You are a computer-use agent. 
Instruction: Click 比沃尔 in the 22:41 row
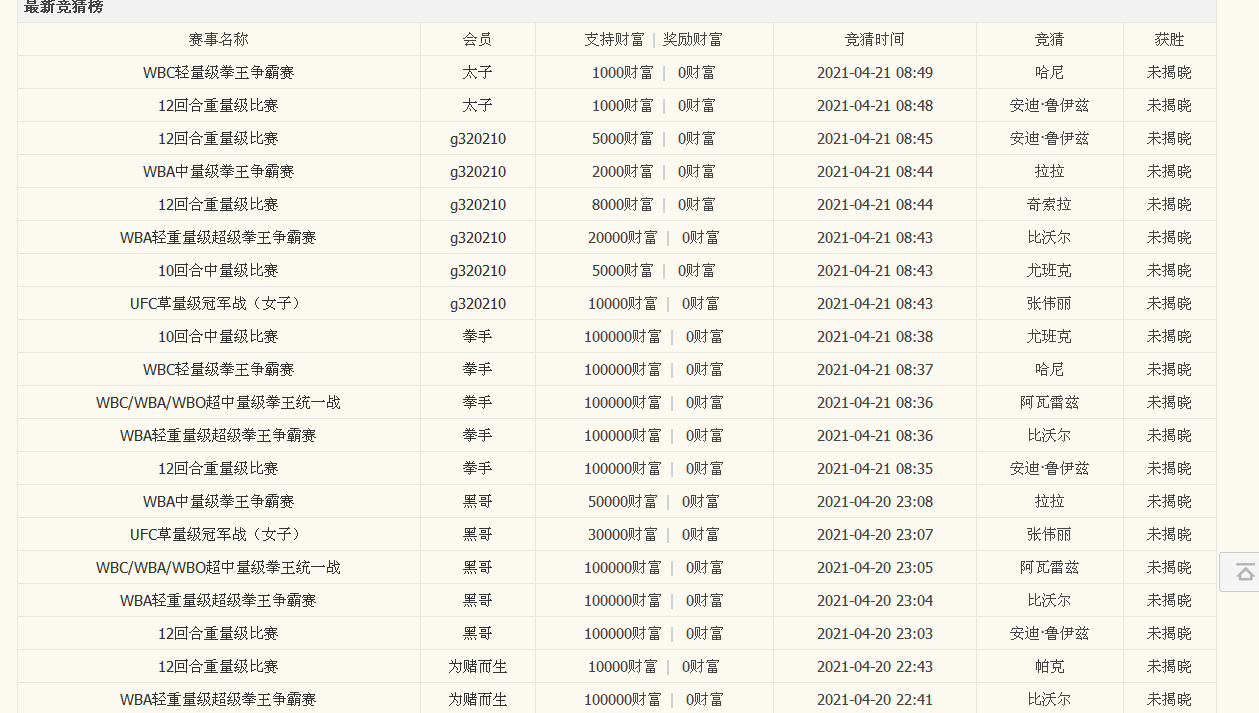pyautogui.click(x=1049, y=699)
